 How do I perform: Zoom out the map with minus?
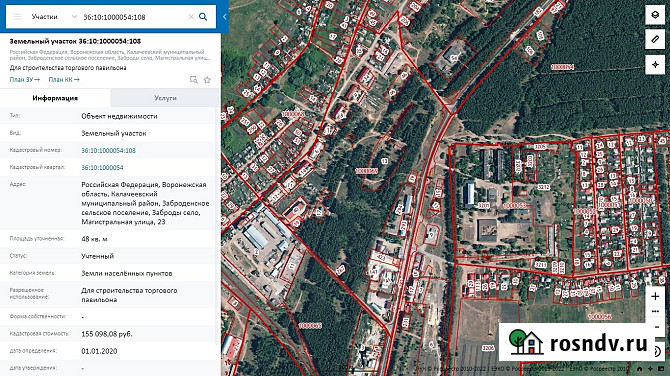(x=657, y=327)
